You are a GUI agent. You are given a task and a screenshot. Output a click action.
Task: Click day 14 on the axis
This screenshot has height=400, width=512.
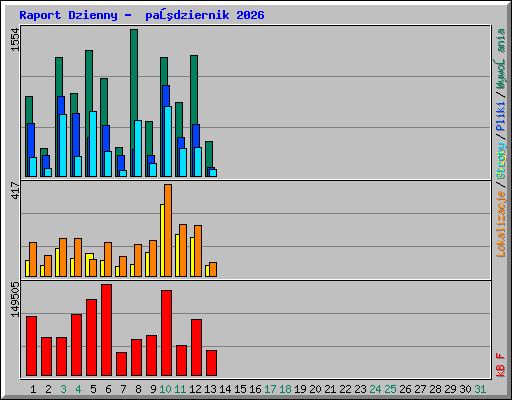coord(225,389)
